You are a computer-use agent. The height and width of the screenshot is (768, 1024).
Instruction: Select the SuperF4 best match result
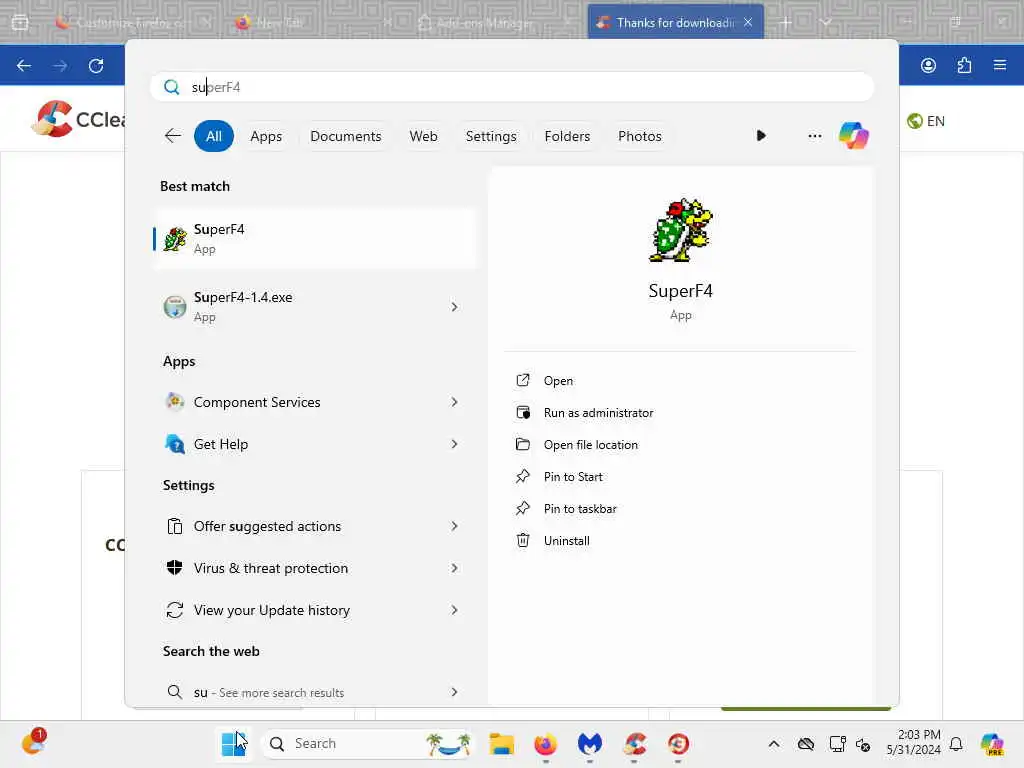click(x=315, y=239)
